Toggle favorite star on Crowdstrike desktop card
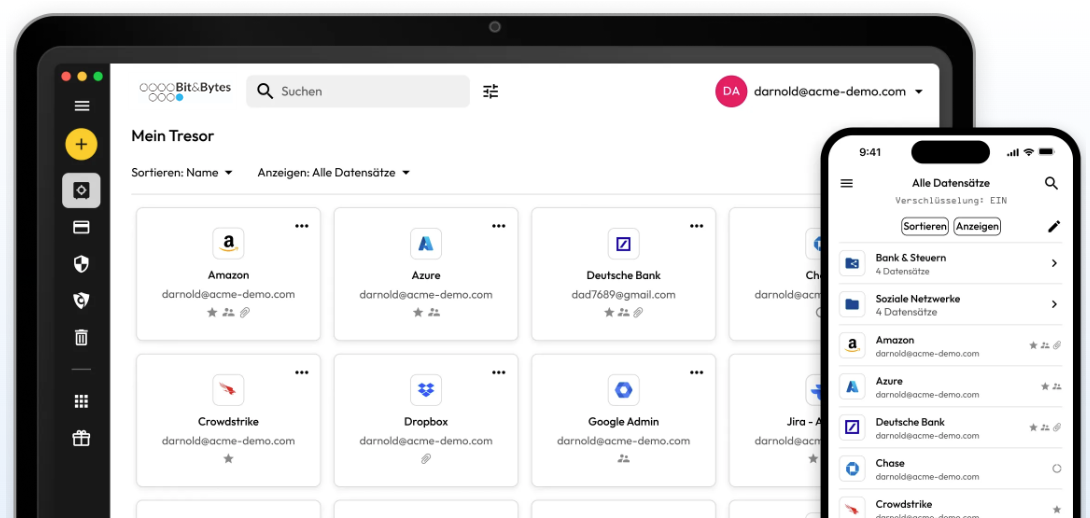Viewport: 1090px width, 518px height. click(228, 459)
